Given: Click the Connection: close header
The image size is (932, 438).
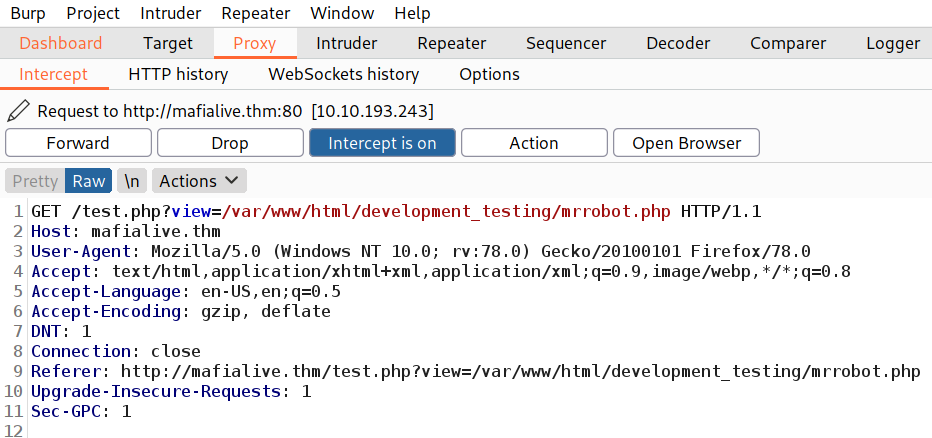Looking at the screenshot, I should (x=116, y=352).
